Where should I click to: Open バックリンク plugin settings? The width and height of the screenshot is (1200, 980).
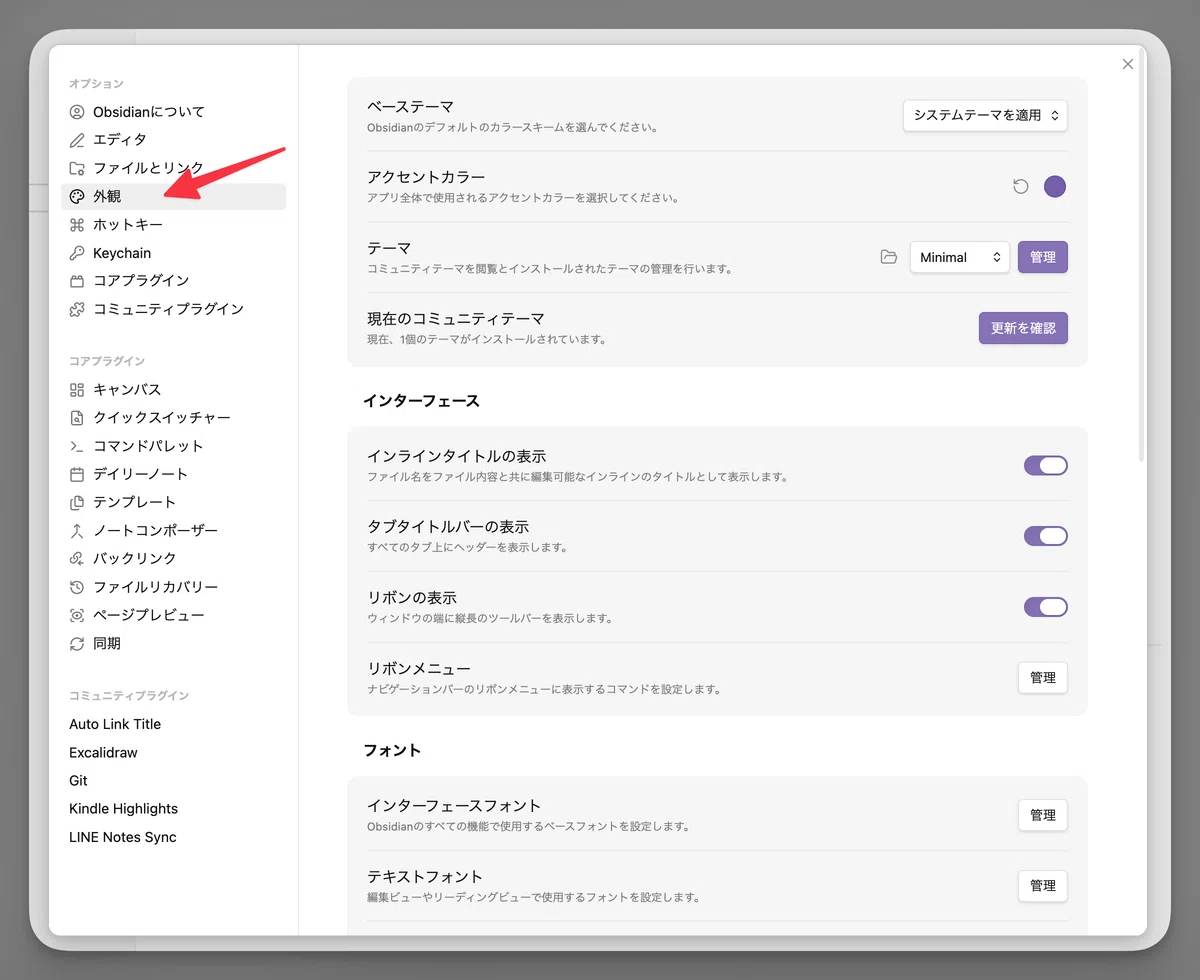pyautogui.click(x=173, y=559)
